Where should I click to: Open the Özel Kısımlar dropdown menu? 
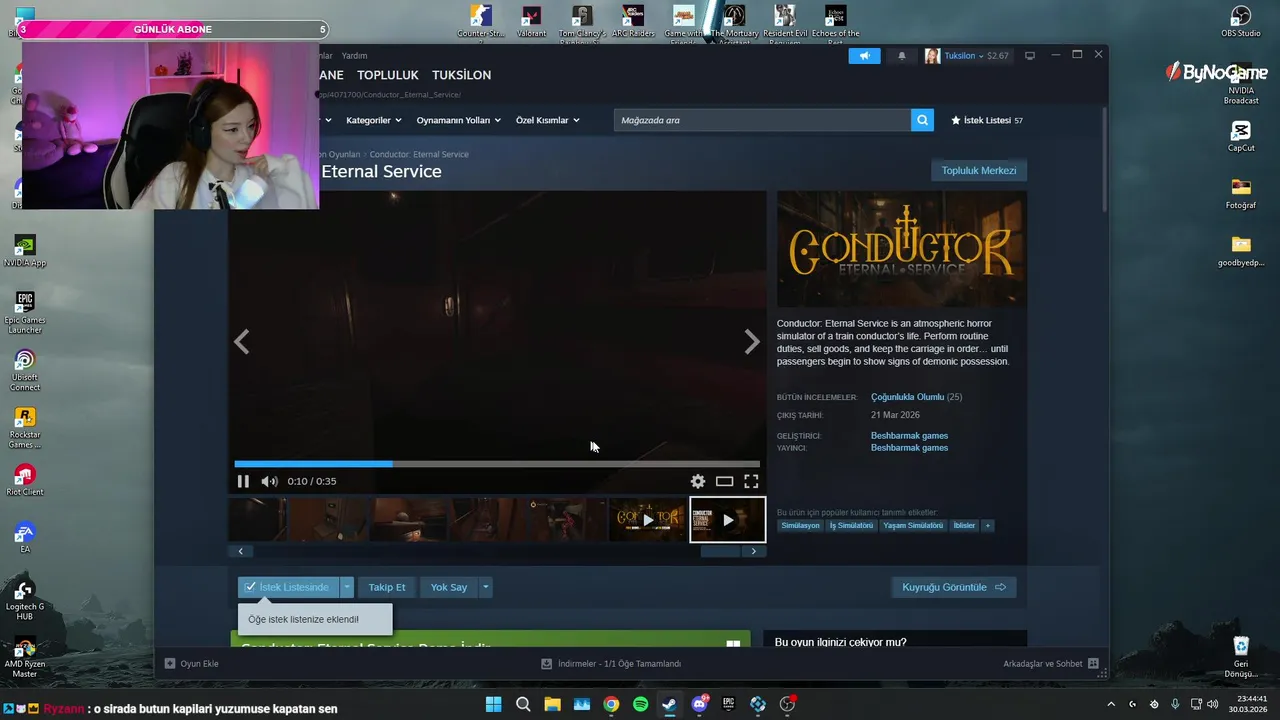(547, 120)
